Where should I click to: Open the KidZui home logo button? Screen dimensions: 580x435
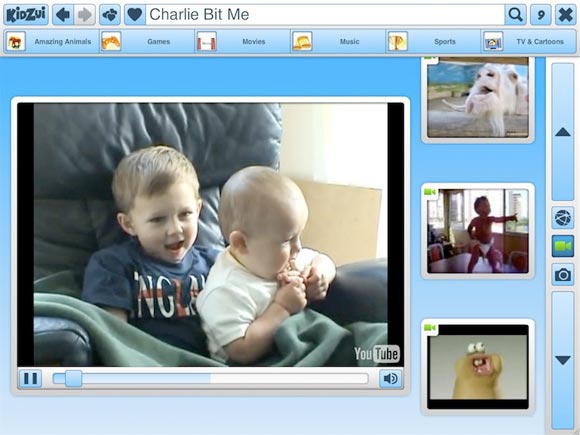pyautogui.click(x=26, y=15)
